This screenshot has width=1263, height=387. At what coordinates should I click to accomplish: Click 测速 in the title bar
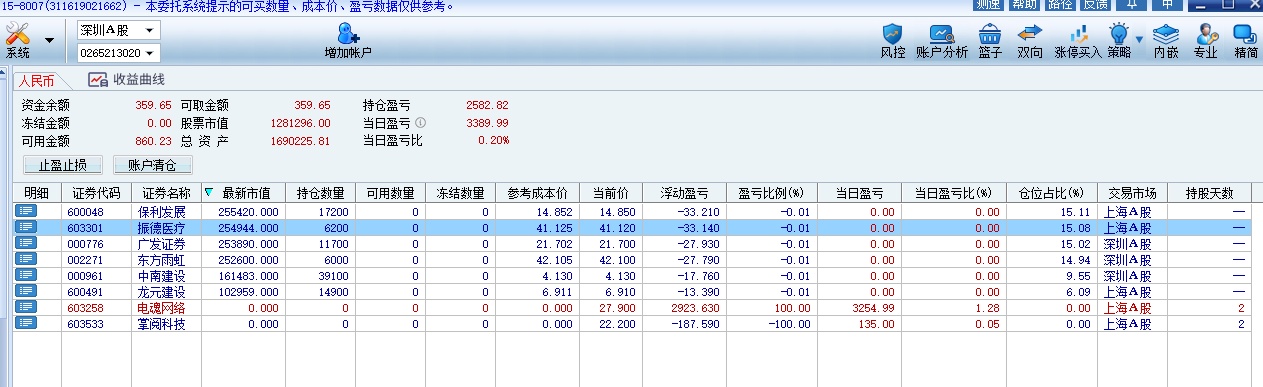(987, 5)
